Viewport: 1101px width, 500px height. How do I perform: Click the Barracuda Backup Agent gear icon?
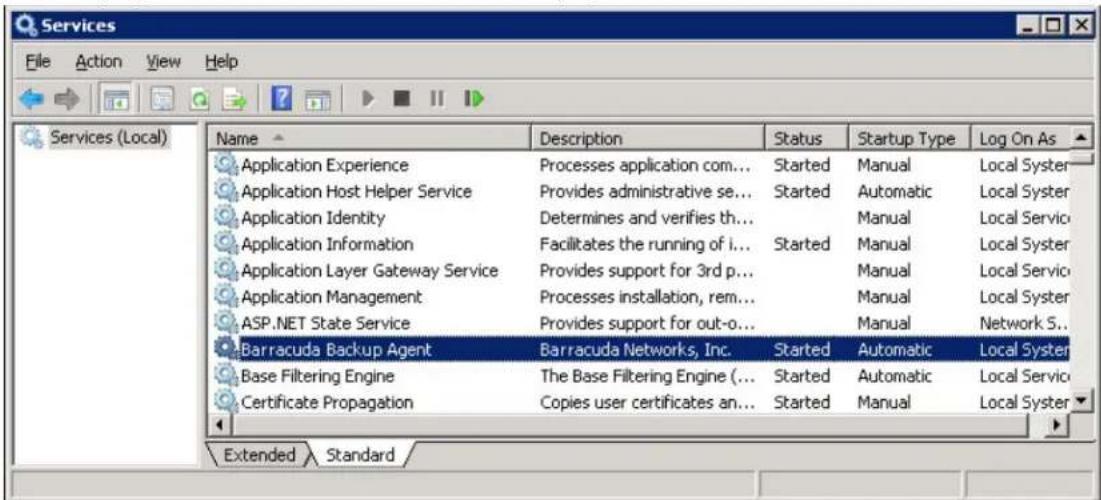click(225, 349)
